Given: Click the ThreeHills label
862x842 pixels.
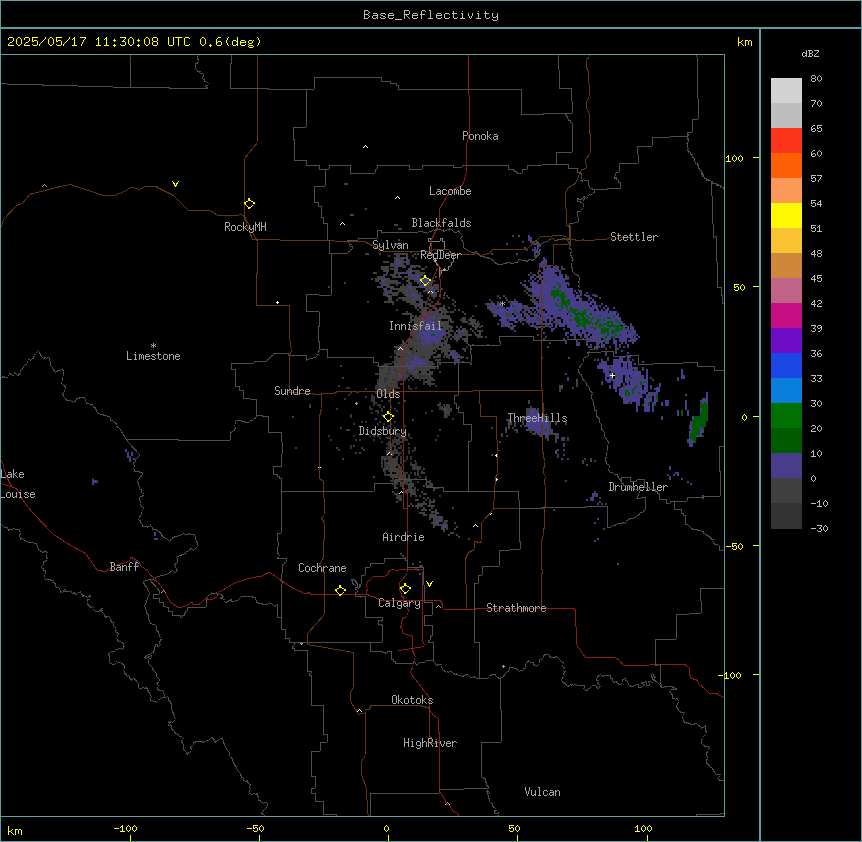Looking at the screenshot, I should point(537,418).
